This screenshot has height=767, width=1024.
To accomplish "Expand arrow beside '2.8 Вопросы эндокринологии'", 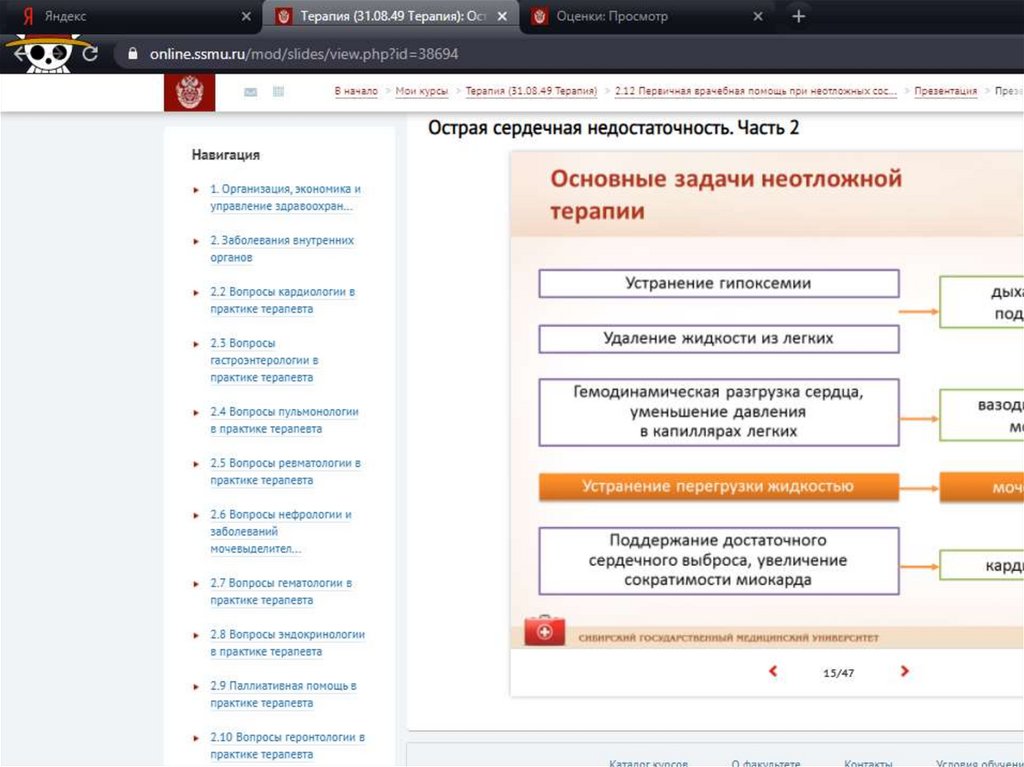I will click(x=196, y=636).
